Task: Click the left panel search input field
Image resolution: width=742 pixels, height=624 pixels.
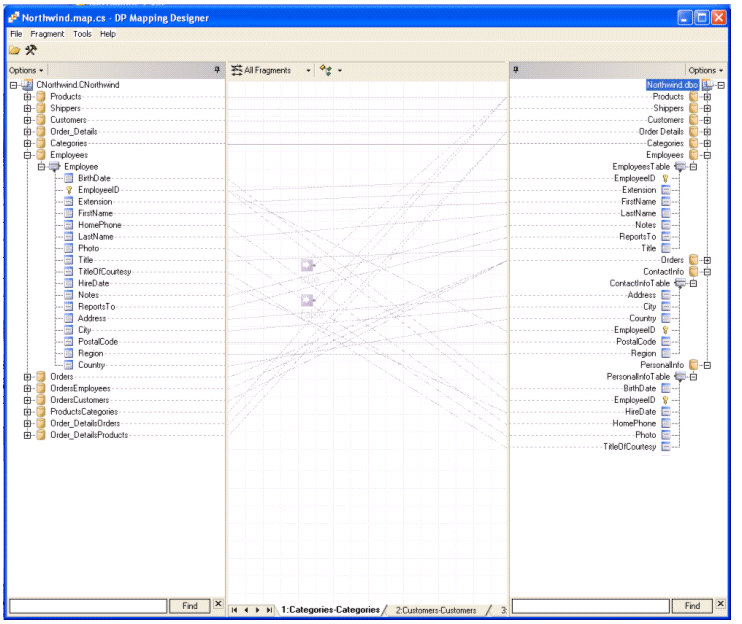Action: (x=88, y=606)
